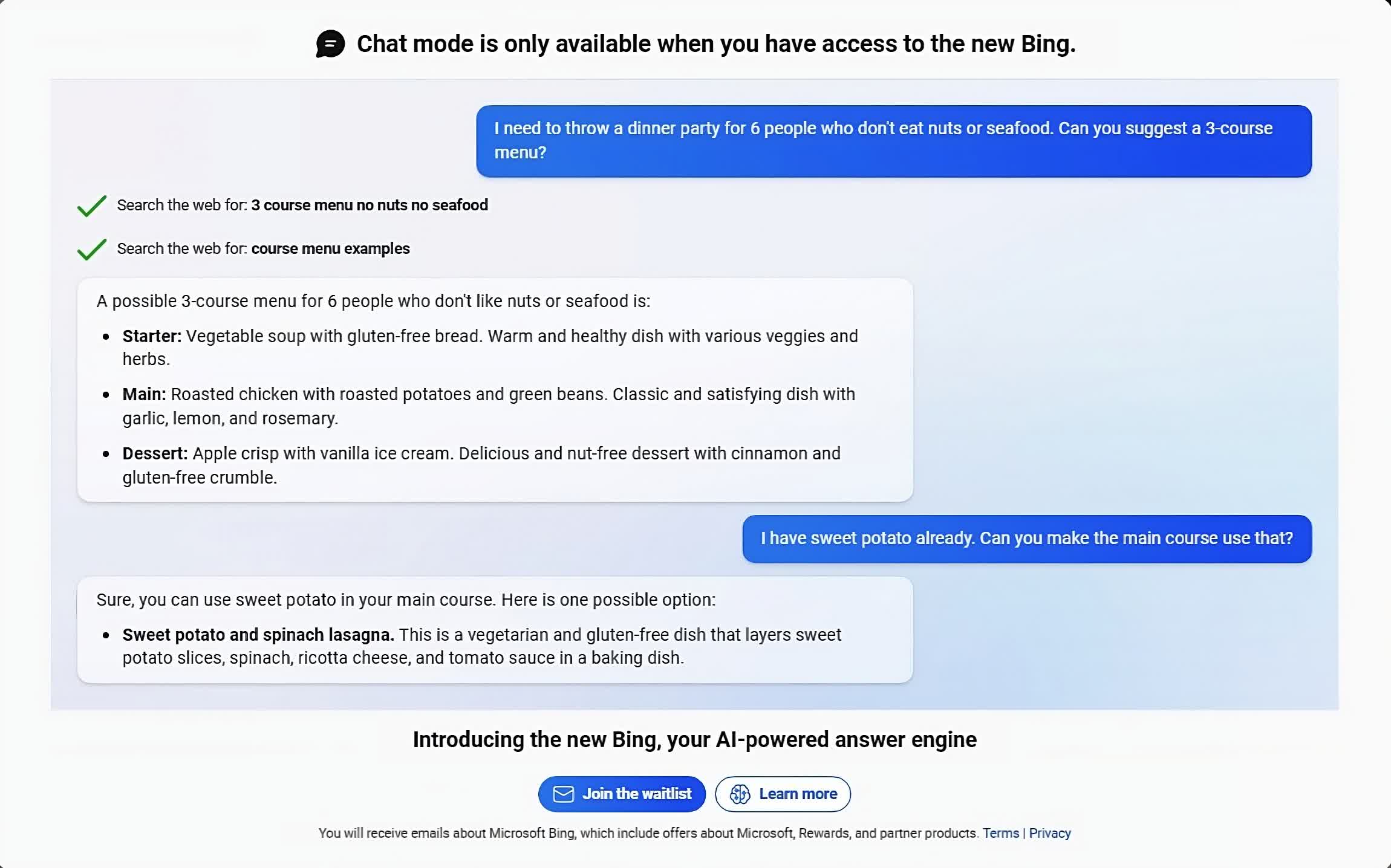Click the 'Sweet potato and spinach lasagna' suggestion

[258, 635]
